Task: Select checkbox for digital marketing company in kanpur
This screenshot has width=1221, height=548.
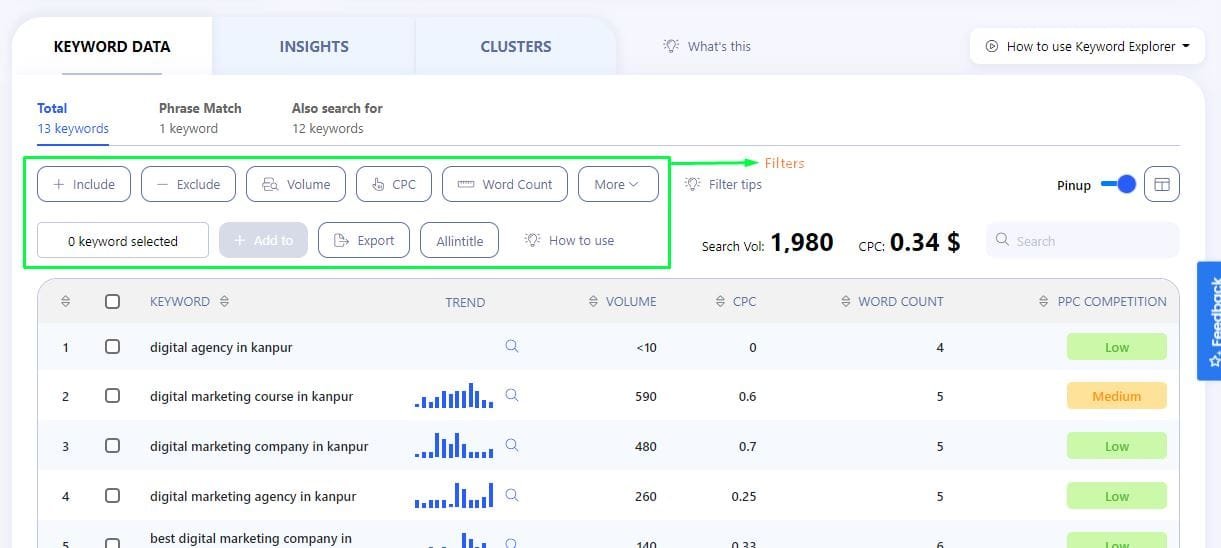Action: click(x=112, y=446)
